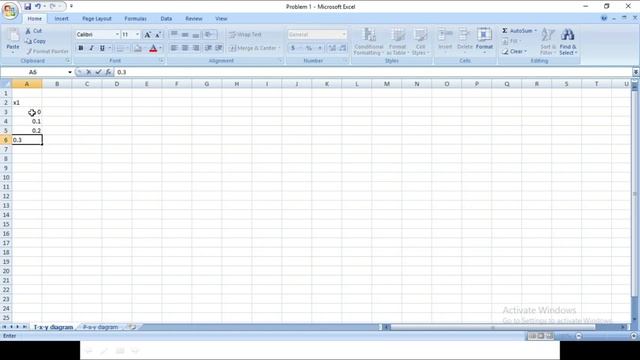640x360 pixels.
Task: Click the Paste clipboard icon
Action: point(13,36)
